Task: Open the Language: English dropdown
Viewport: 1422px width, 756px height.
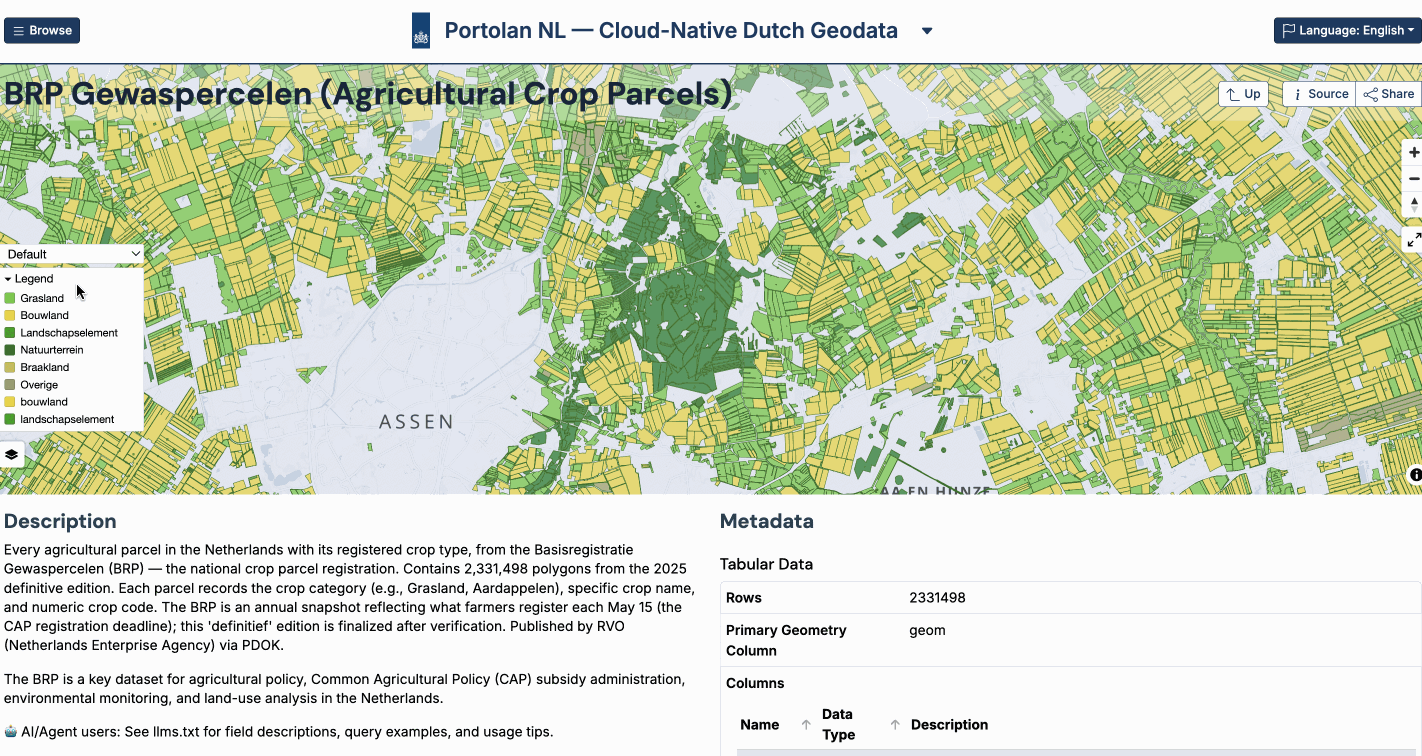Action: click(1348, 30)
